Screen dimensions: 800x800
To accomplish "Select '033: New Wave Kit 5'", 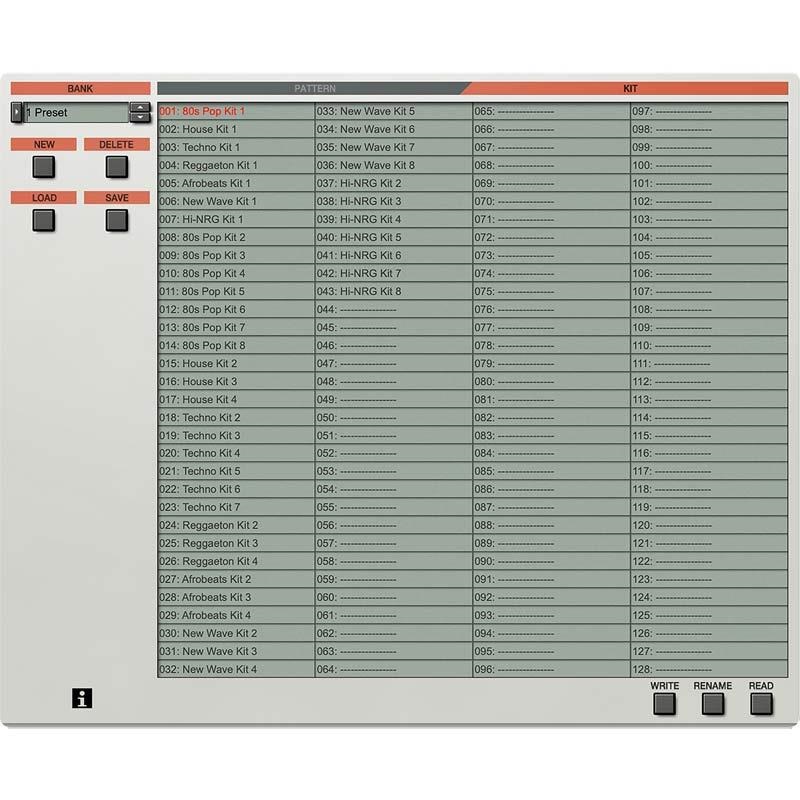I will (x=394, y=111).
